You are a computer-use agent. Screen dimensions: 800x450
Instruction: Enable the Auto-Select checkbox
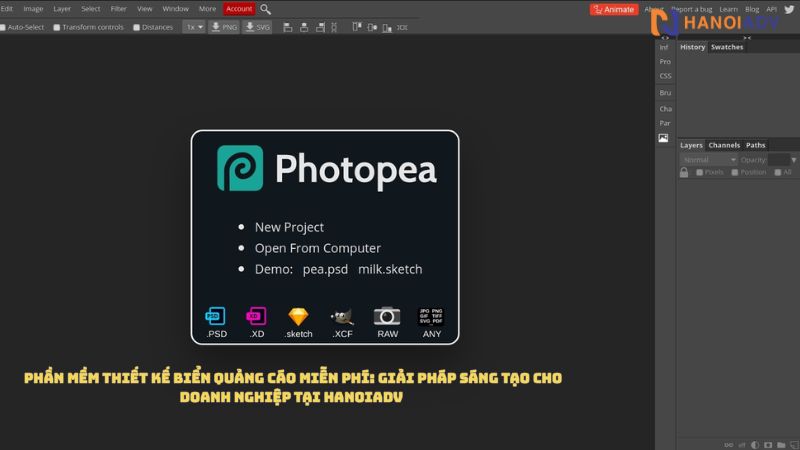[3, 28]
